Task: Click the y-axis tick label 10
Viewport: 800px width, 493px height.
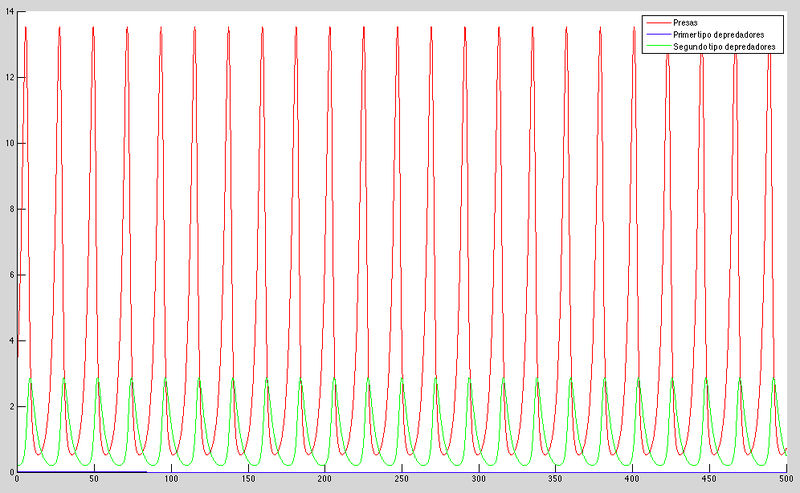Action: click(x=8, y=143)
